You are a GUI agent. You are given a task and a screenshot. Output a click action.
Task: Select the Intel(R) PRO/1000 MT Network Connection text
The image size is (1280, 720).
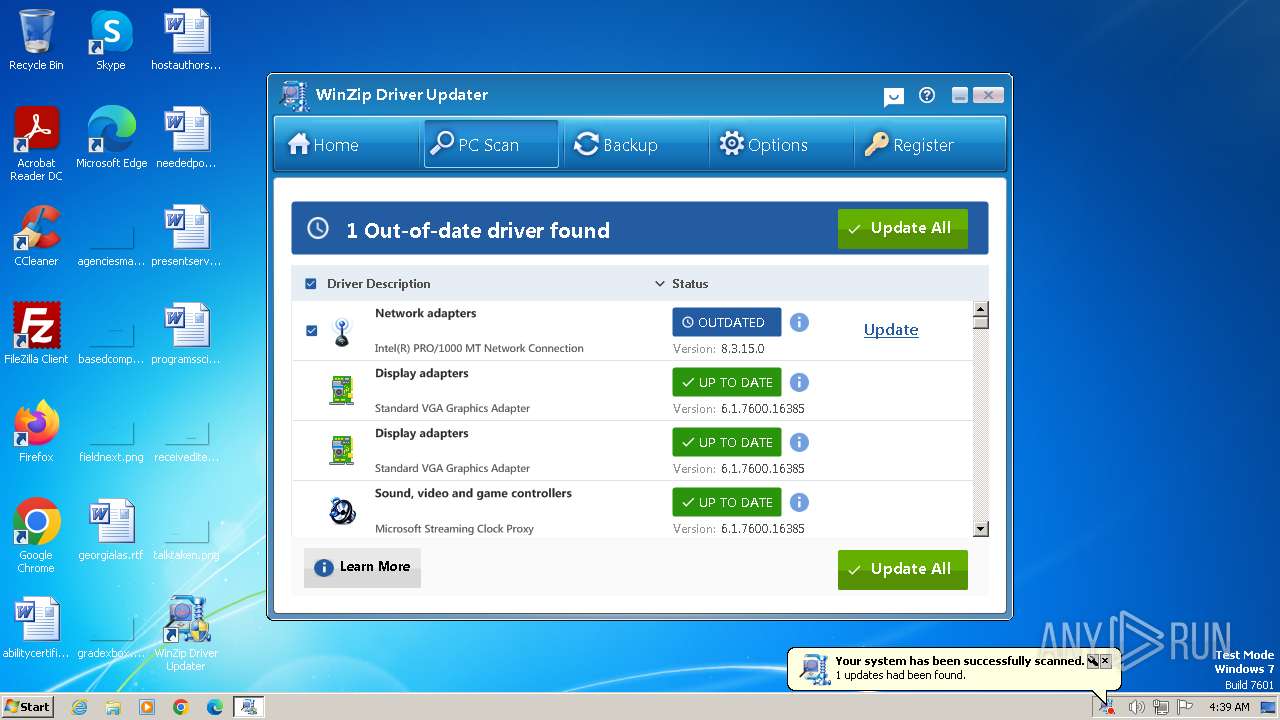point(479,348)
